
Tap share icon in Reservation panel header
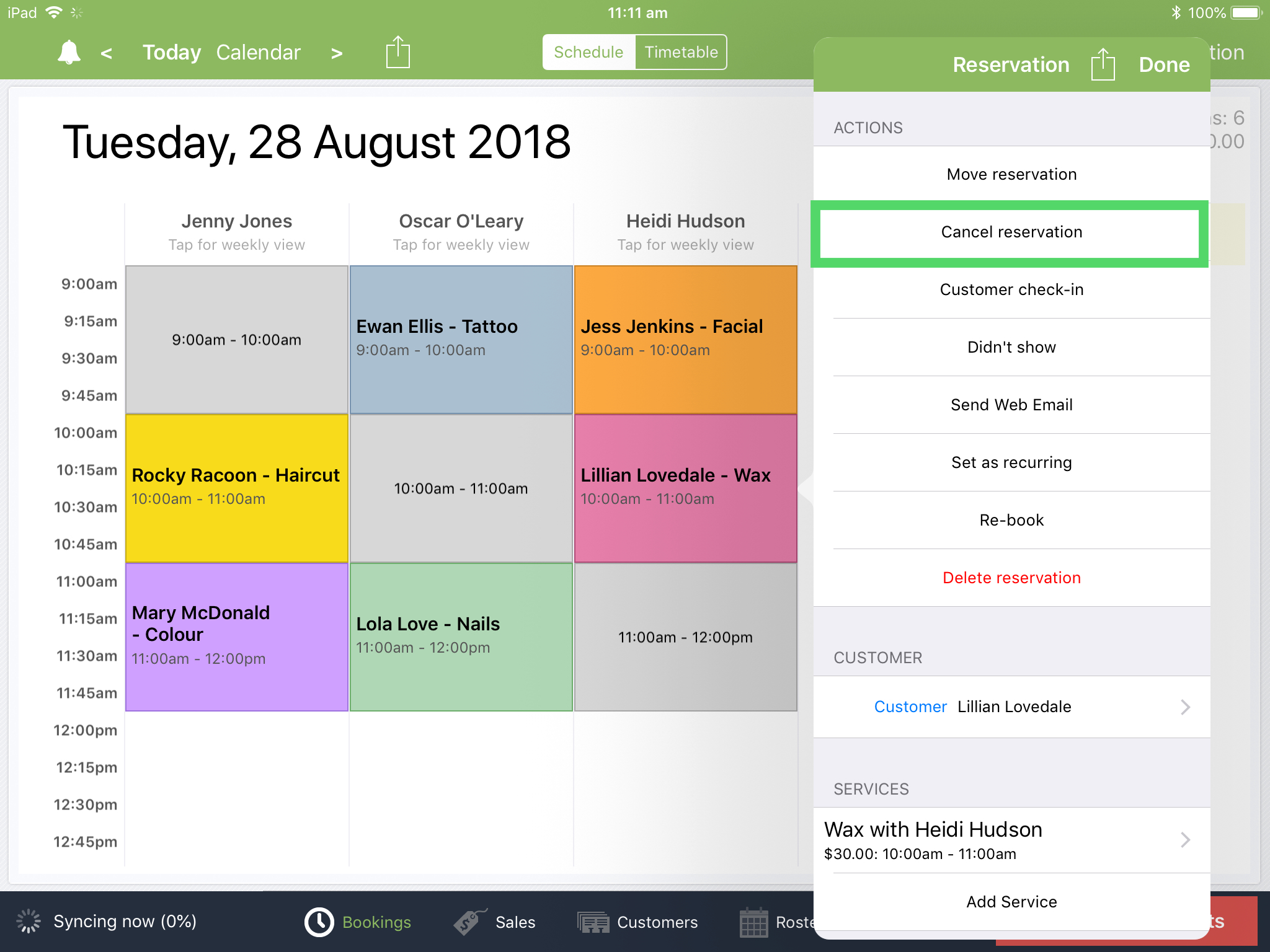[x=1103, y=64]
